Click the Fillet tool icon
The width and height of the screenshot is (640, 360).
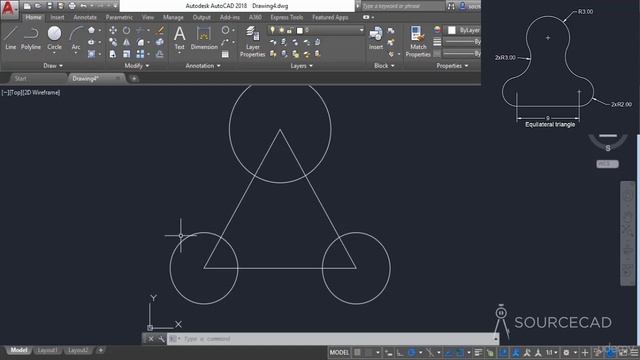pos(140,42)
